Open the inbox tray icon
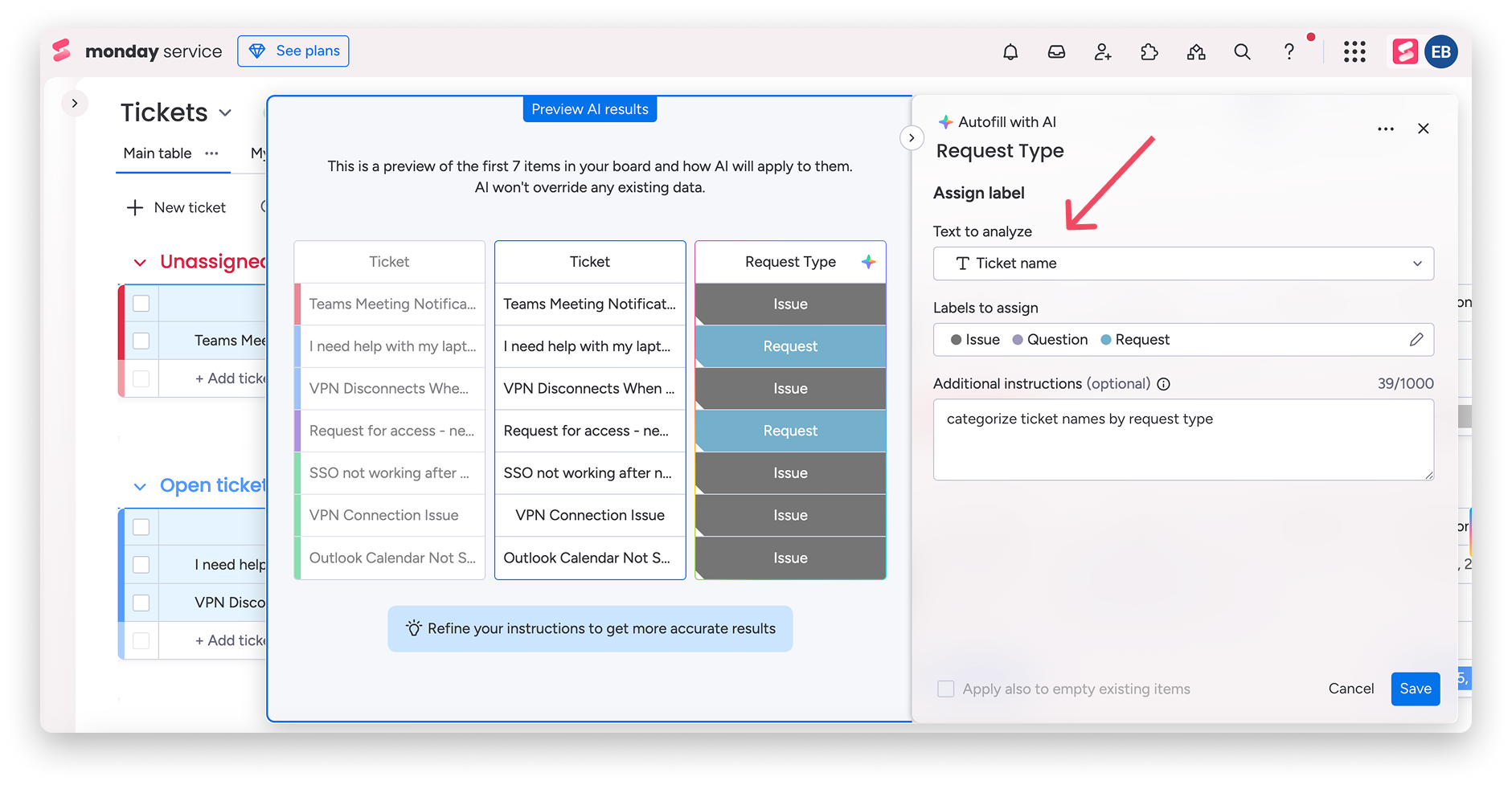Screen dimensions: 1512x785 [x=1056, y=52]
